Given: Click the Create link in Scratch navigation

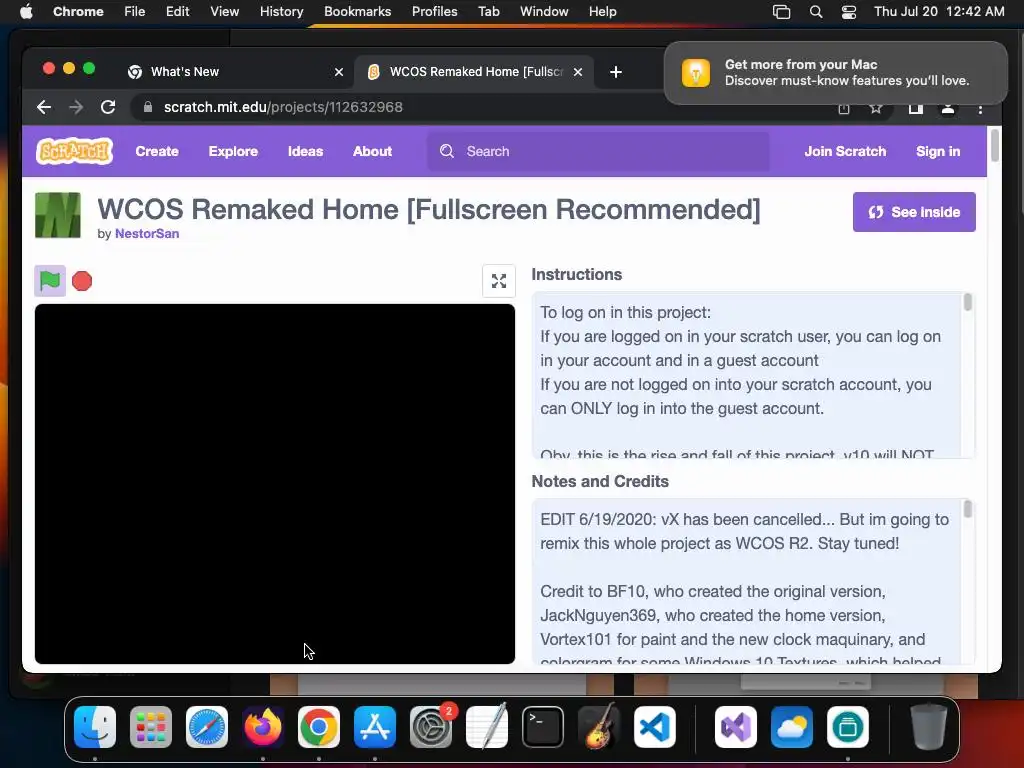Looking at the screenshot, I should [157, 151].
